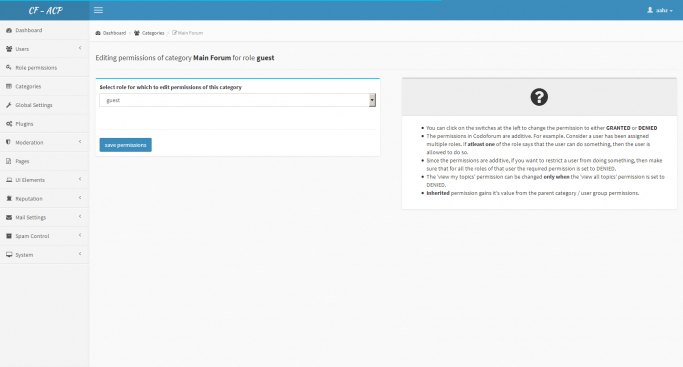
Task: Click the Categories table icon in sidebar
Action: click(9, 86)
